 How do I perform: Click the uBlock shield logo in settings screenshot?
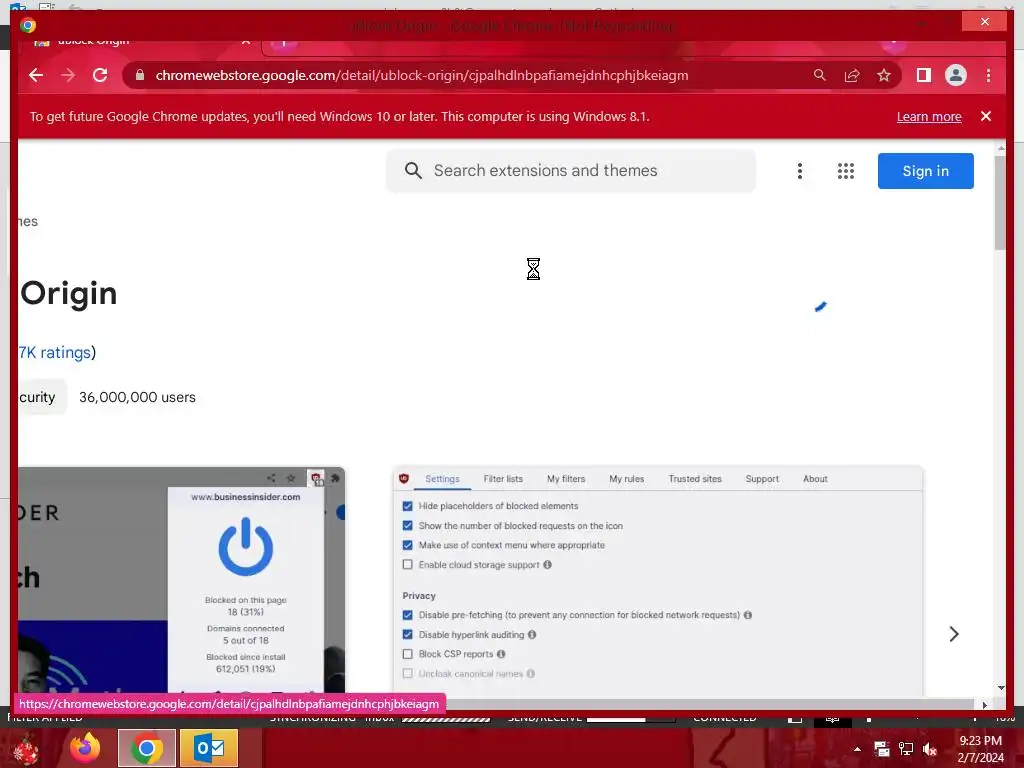[404, 479]
